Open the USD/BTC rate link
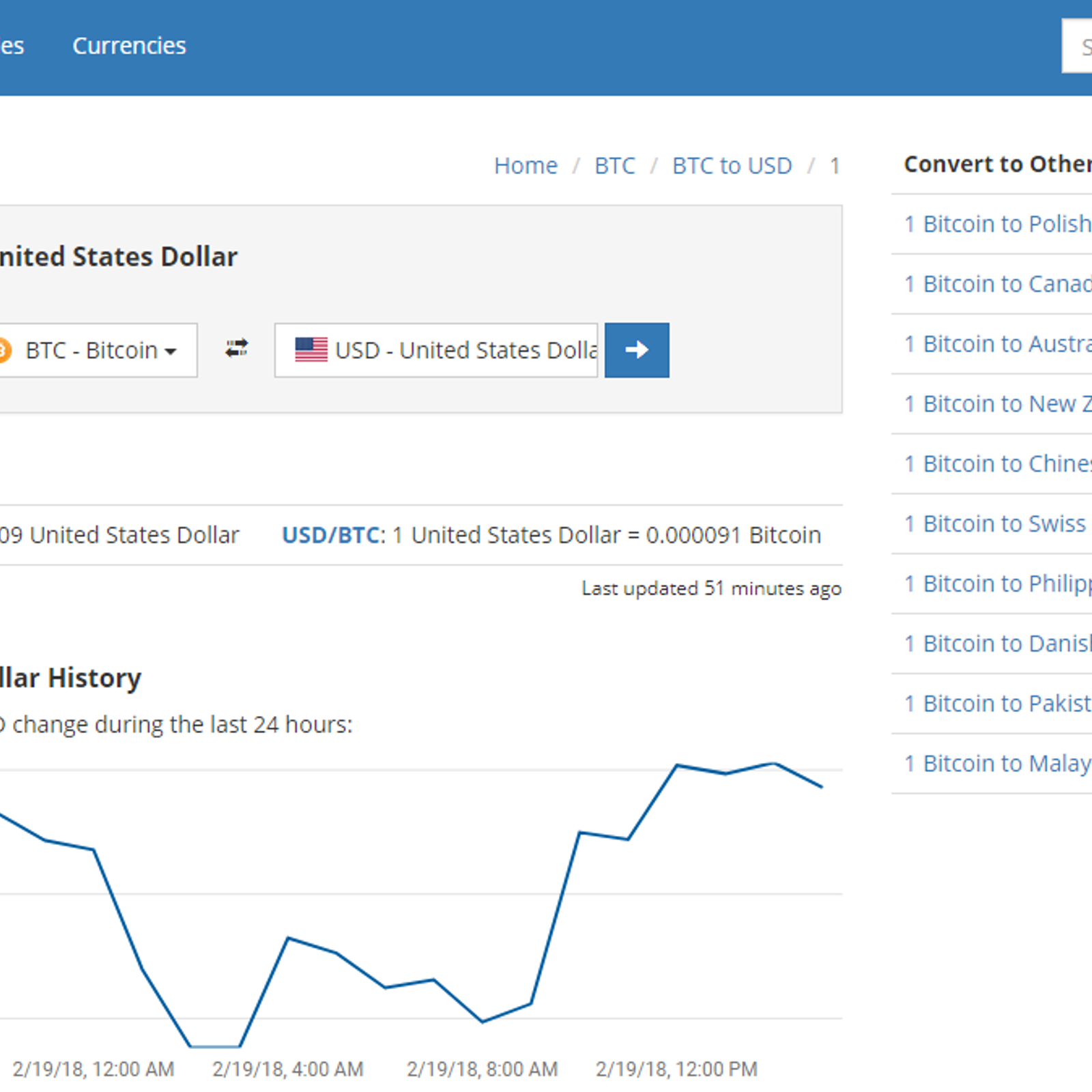 330,535
